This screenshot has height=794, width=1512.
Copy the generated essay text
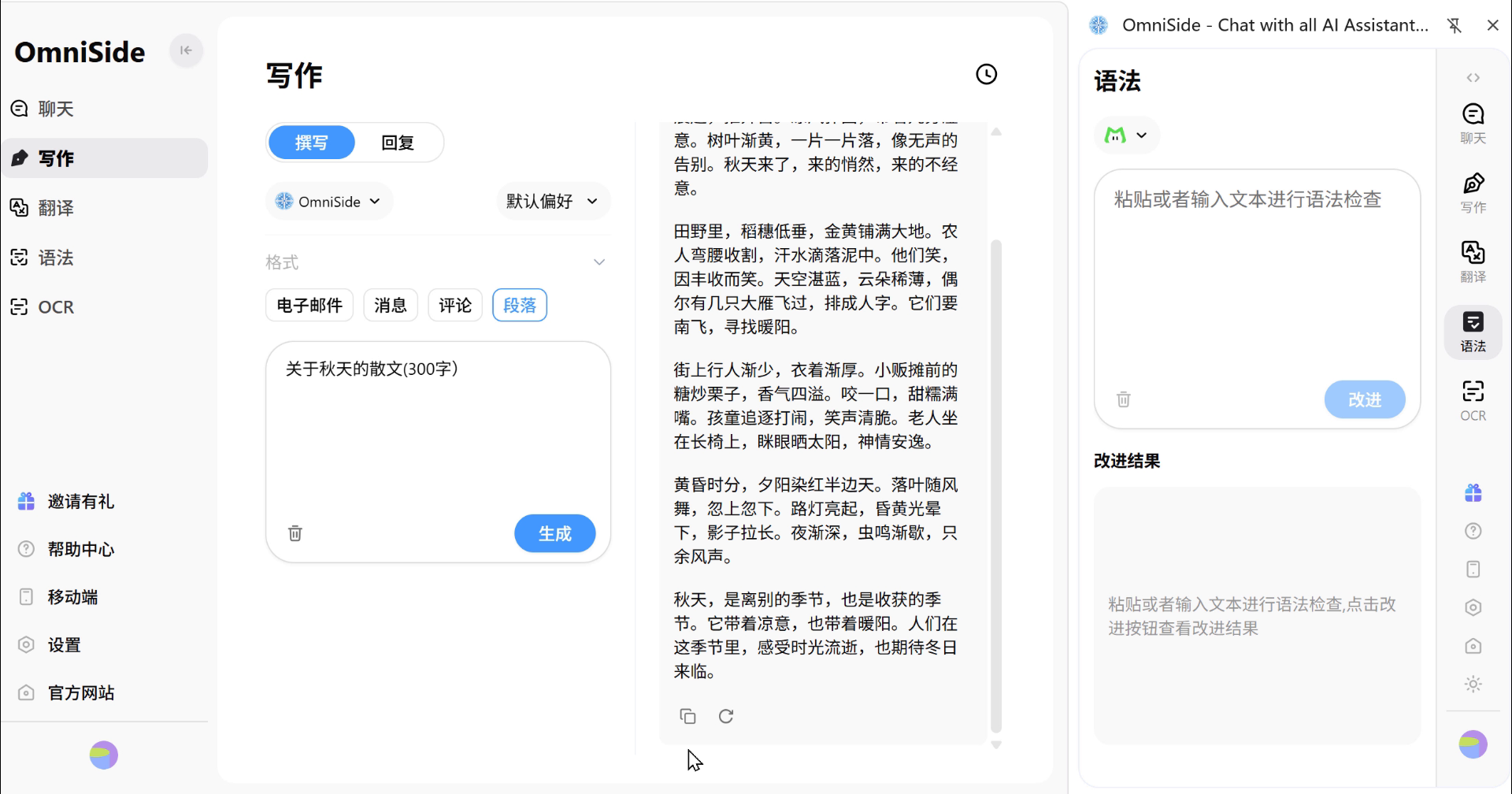(687, 716)
